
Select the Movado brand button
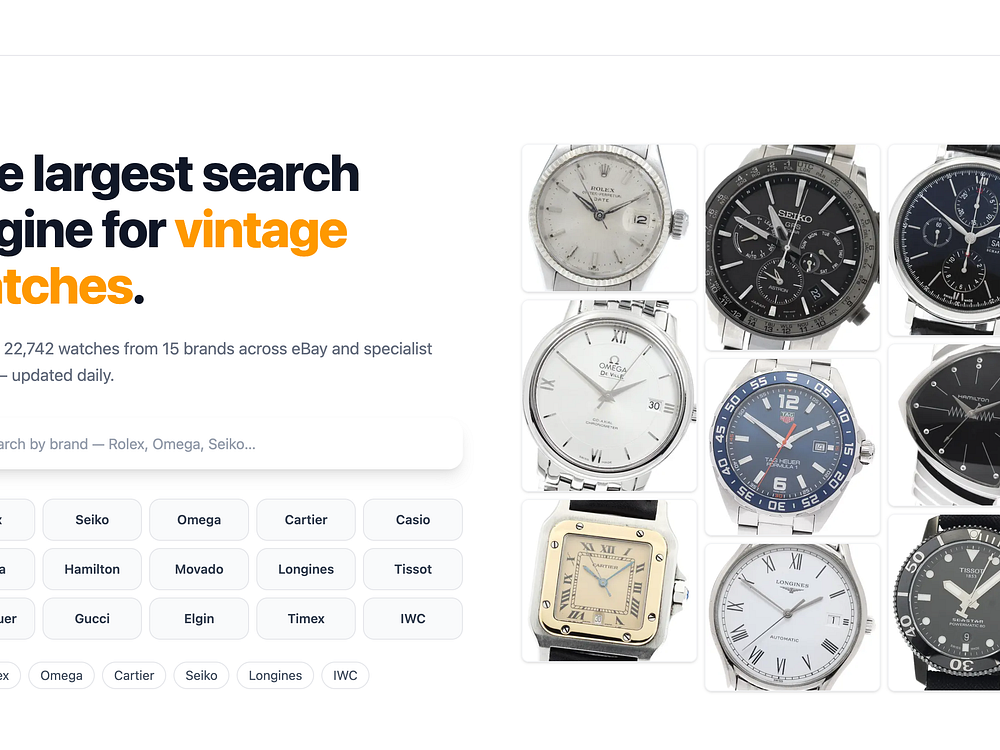tap(199, 569)
